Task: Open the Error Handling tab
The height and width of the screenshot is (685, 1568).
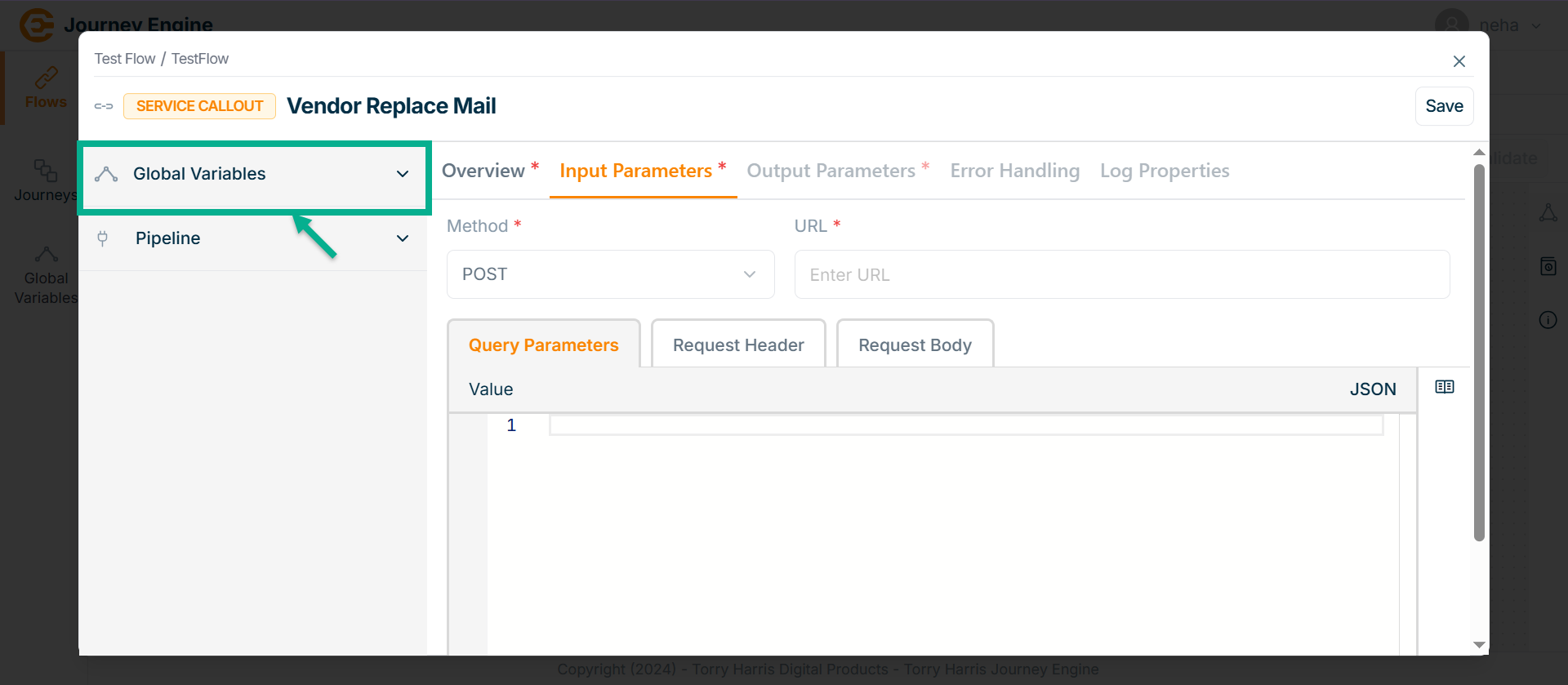Action: [1014, 171]
